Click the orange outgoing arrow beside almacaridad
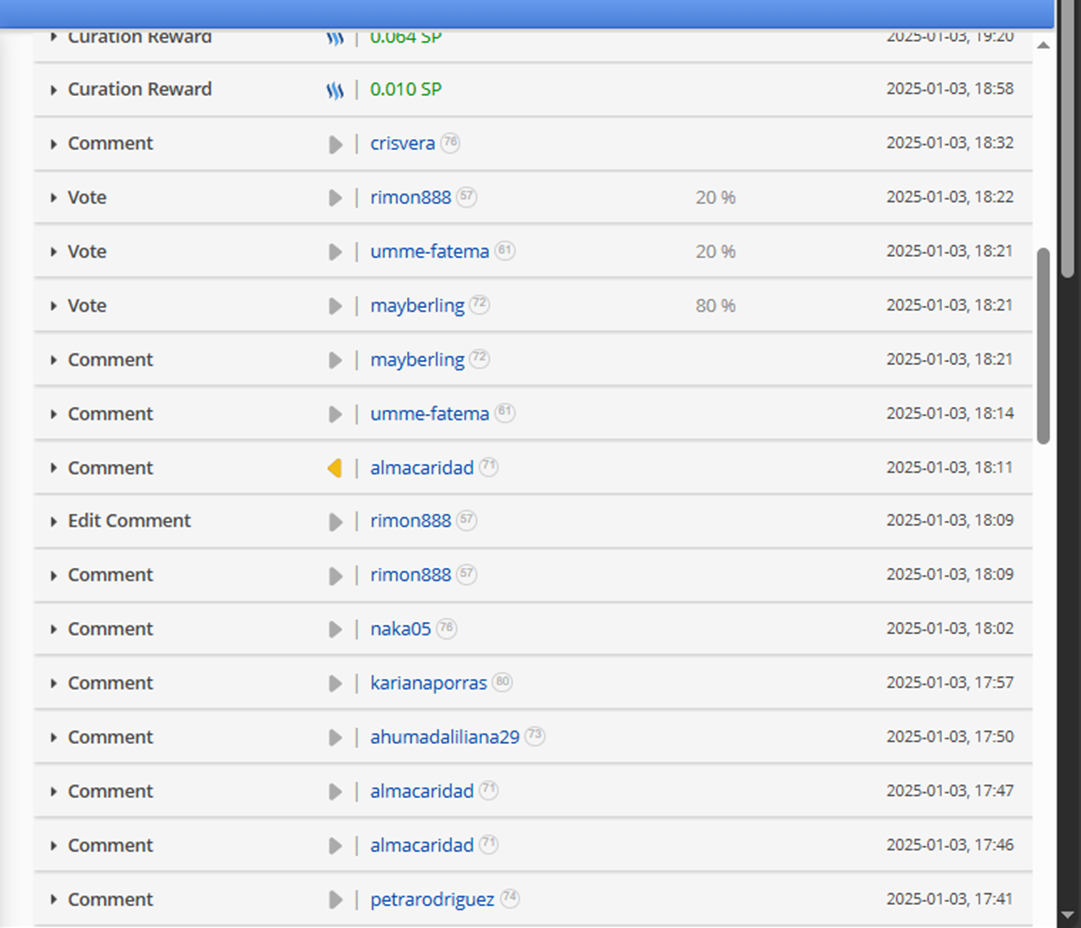Screen dimensions: 1081x928 334,468
